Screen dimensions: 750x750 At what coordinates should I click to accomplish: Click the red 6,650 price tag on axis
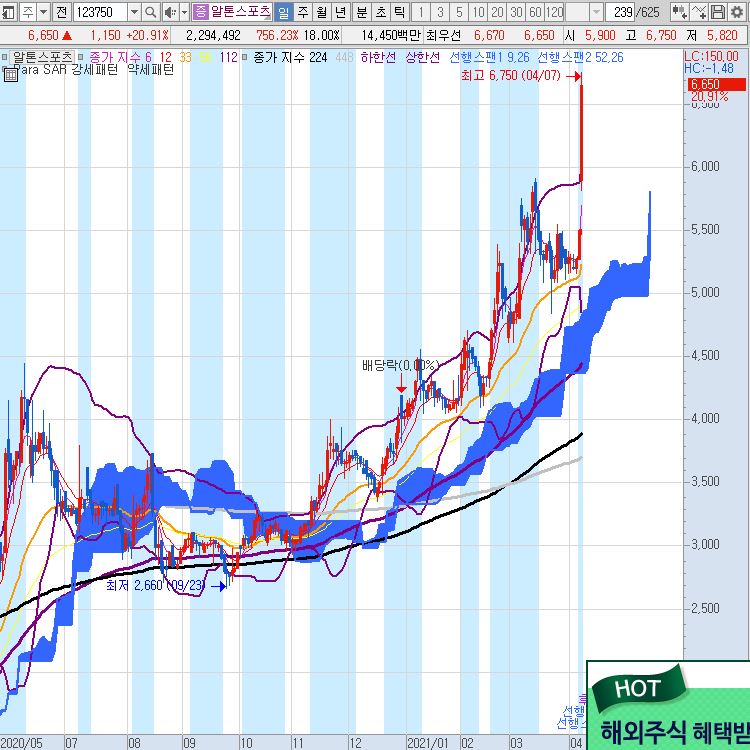click(717, 85)
